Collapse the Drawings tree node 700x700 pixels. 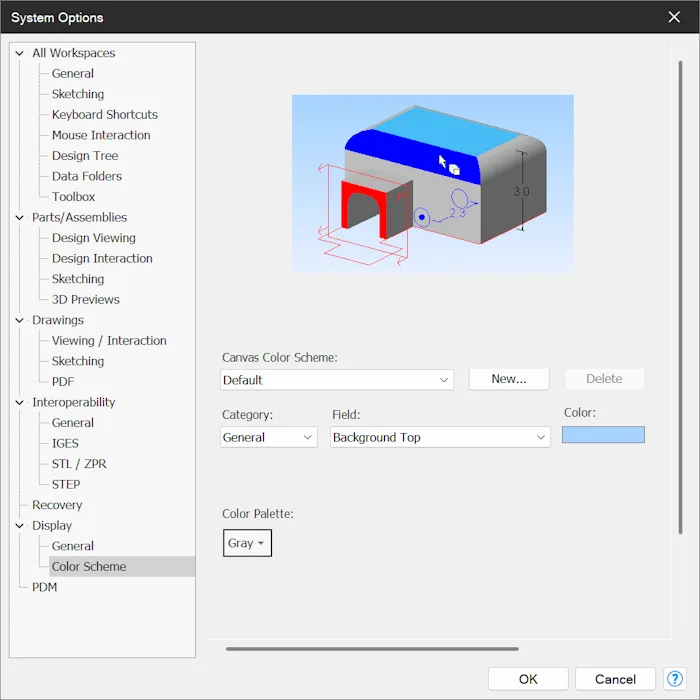tap(20, 320)
